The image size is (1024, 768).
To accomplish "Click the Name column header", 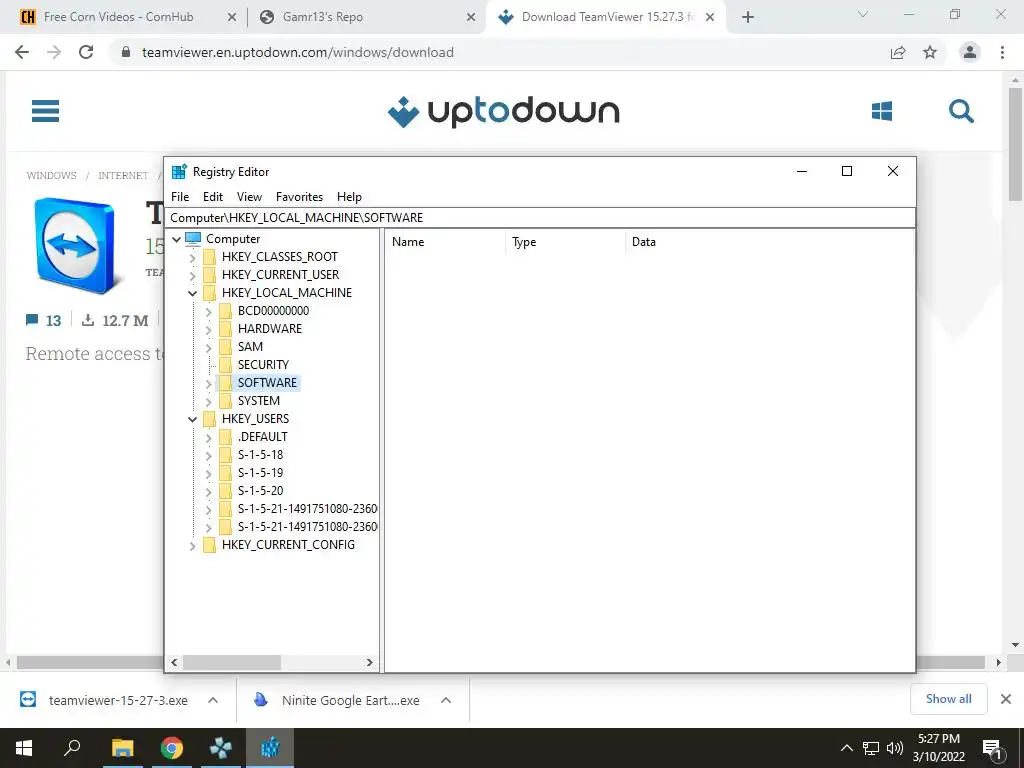I will click(x=445, y=242).
